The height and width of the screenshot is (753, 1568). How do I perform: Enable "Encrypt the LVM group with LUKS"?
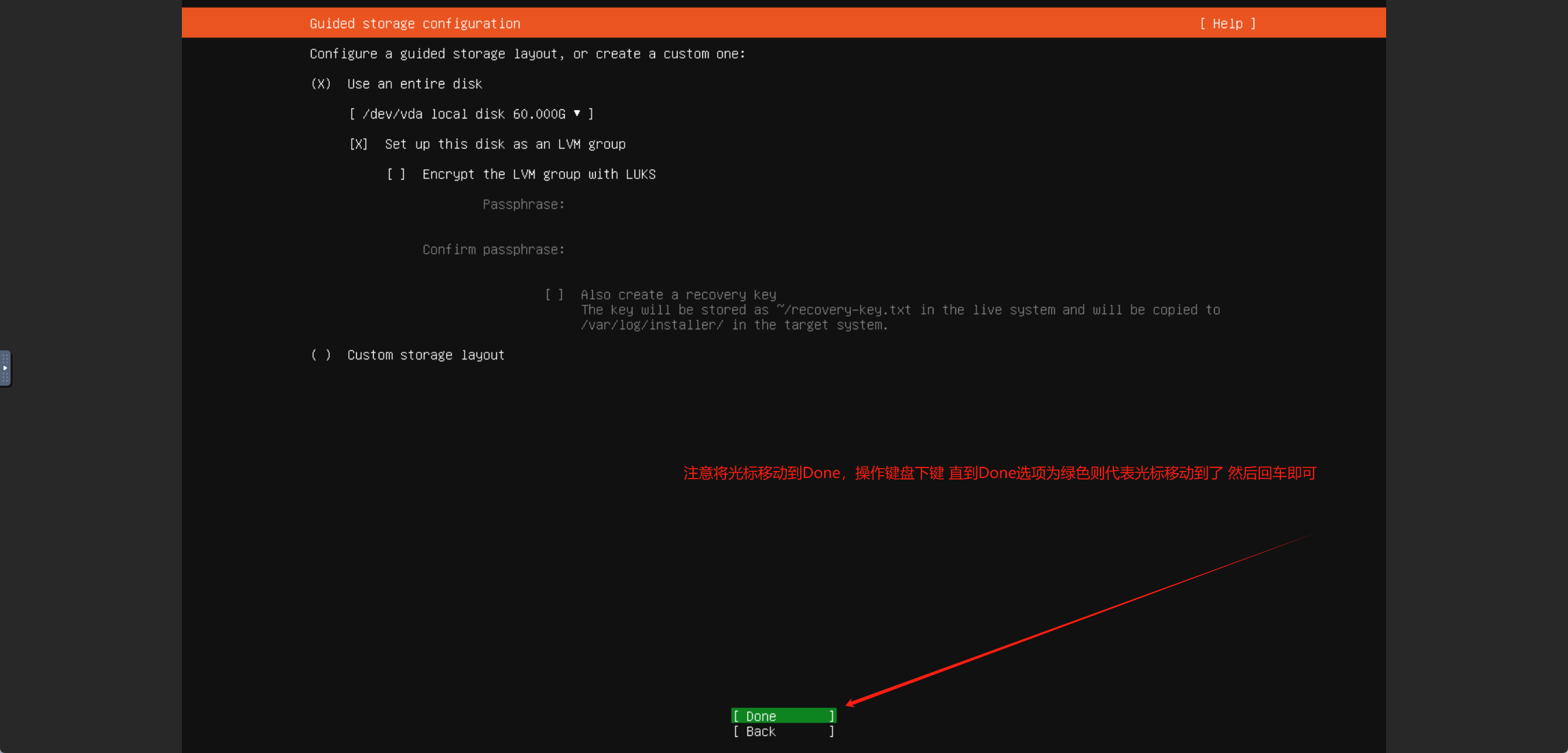(x=396, y=174)
